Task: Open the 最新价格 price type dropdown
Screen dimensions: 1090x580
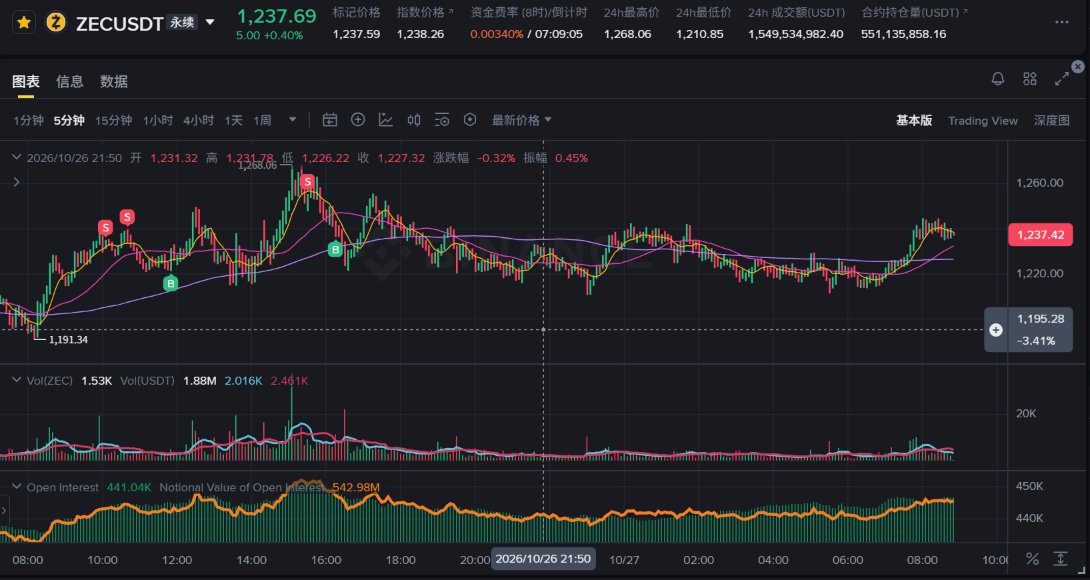Action: [521, 120]
